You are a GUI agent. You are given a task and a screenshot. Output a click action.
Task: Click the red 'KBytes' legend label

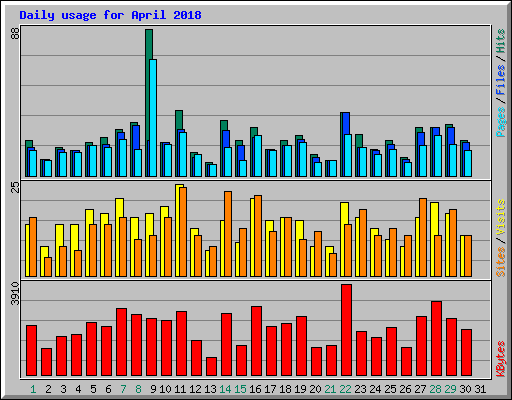pyautogui.click(x=501, y=359)
